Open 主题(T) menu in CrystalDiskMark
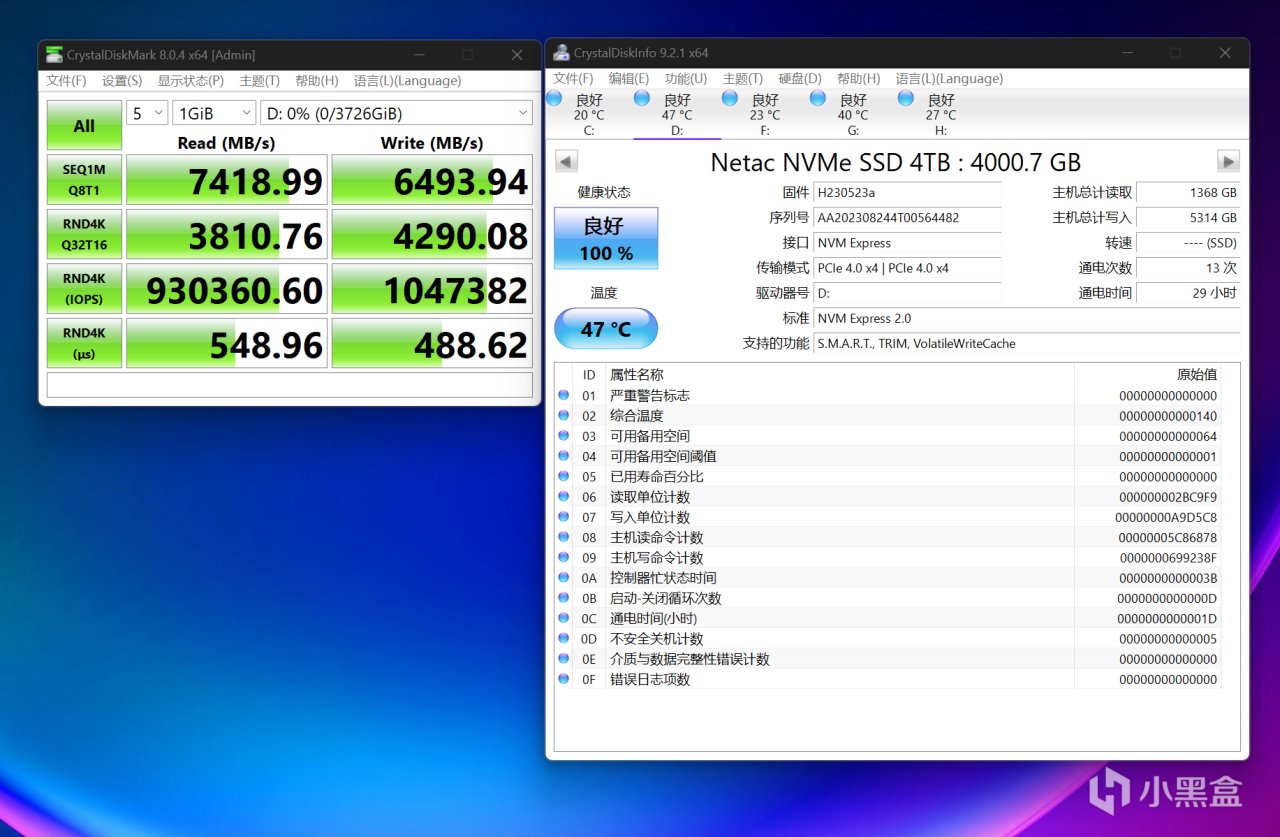The height and width of the screenshot is (837, 1280). [x=260, y=81]
